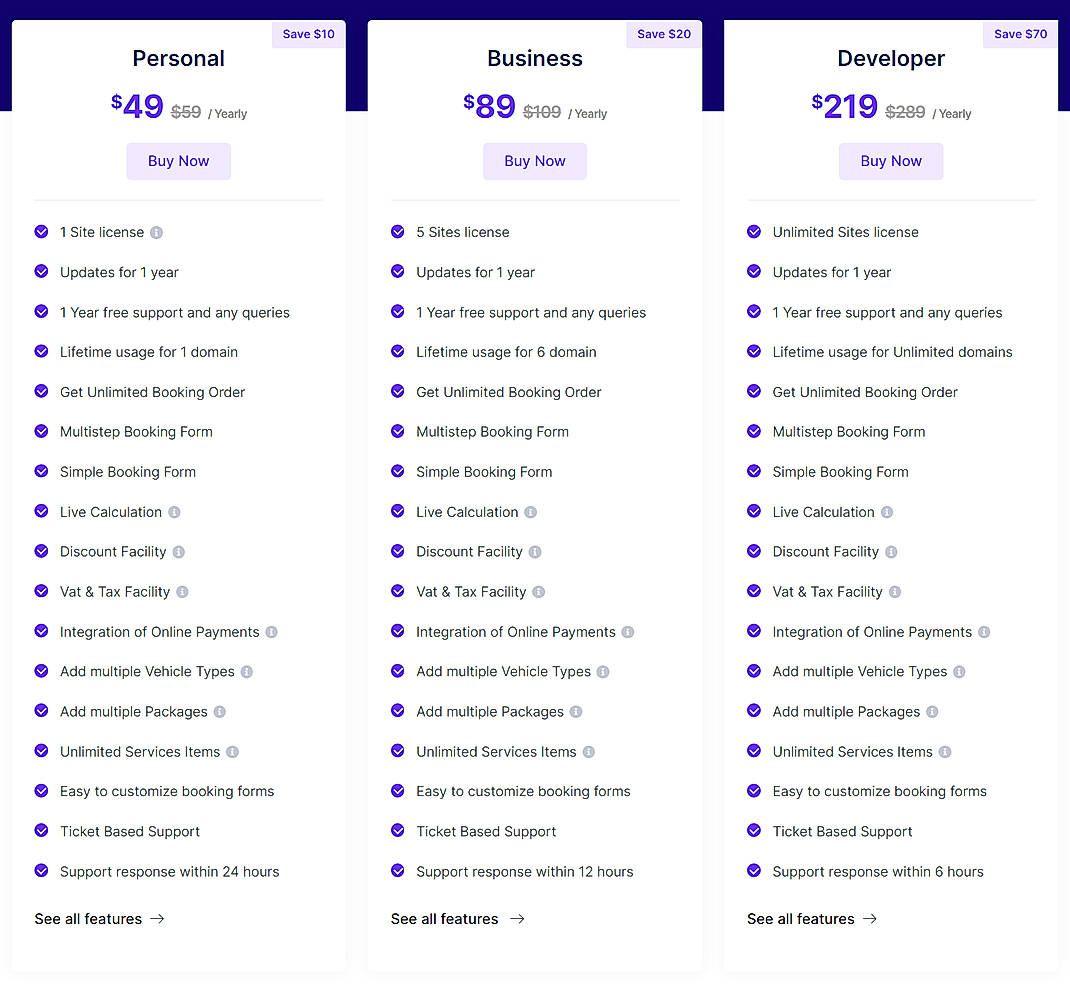1070x990 pixels.
Task: Click 'Support response within 24 hours' text
Action: [x=170, y=872]
